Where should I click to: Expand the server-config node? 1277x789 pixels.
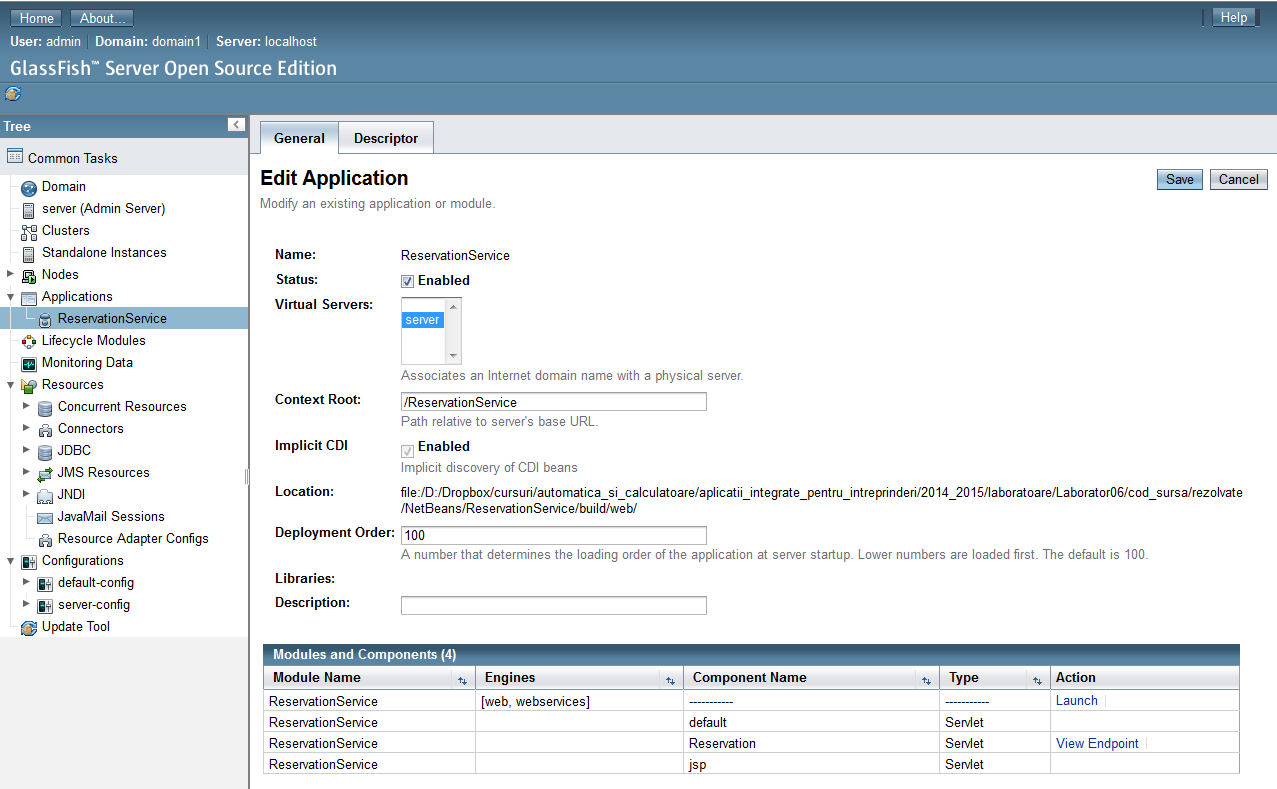(x=26, y=604)
